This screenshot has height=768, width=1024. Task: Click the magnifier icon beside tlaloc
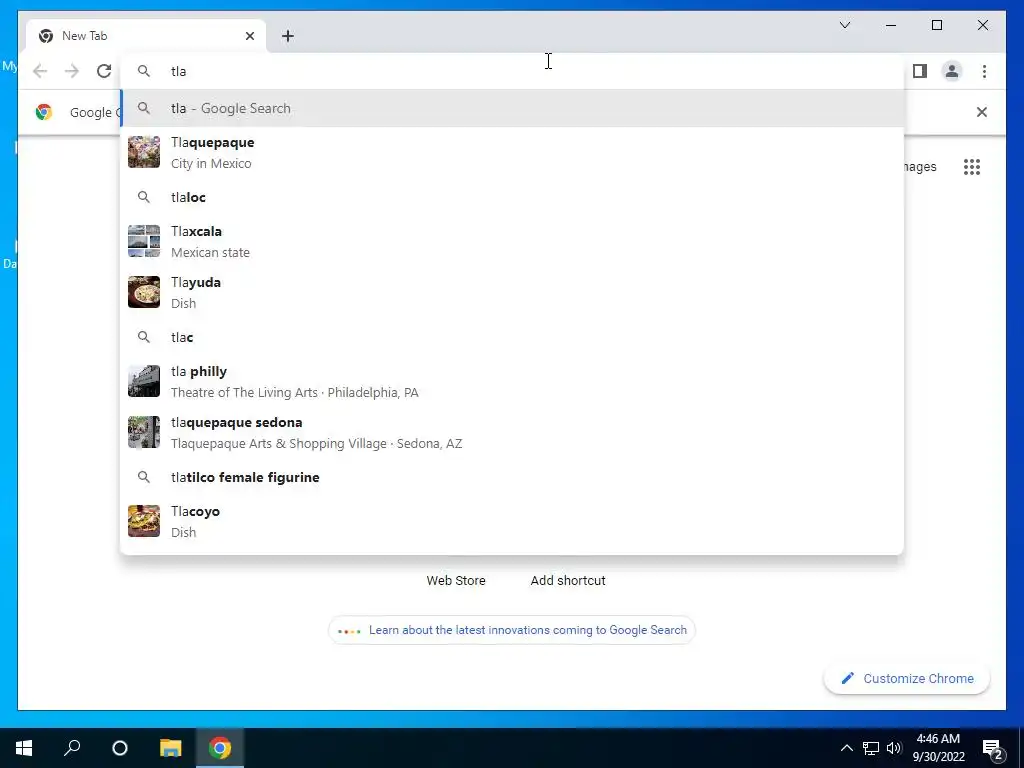(144, 197)
